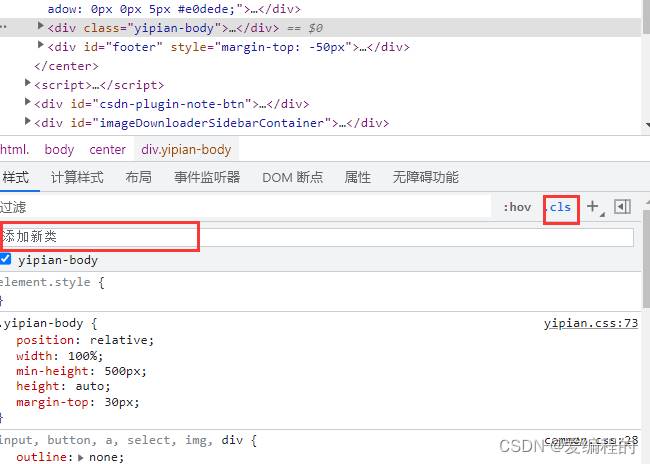
Task: Select div.yipian-body in the breadcrumb
Action: 186,149
